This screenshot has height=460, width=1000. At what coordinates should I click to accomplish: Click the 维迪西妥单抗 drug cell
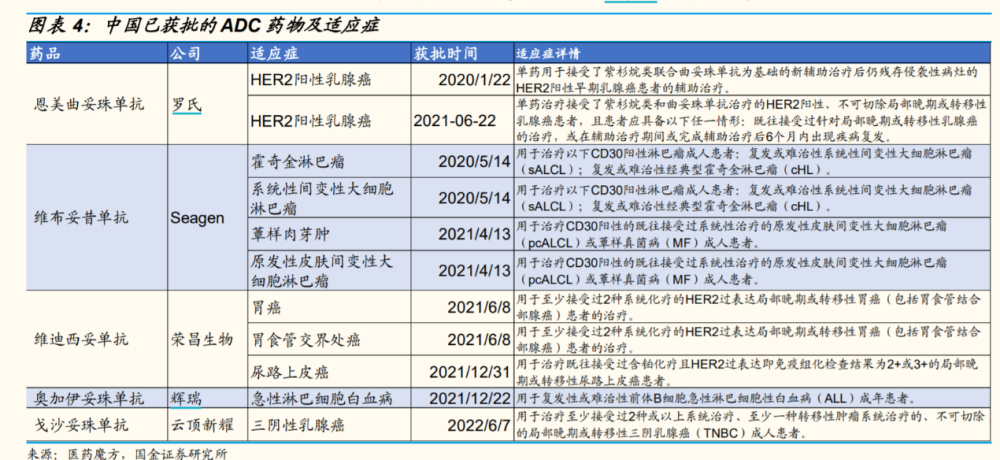(82, 338)
